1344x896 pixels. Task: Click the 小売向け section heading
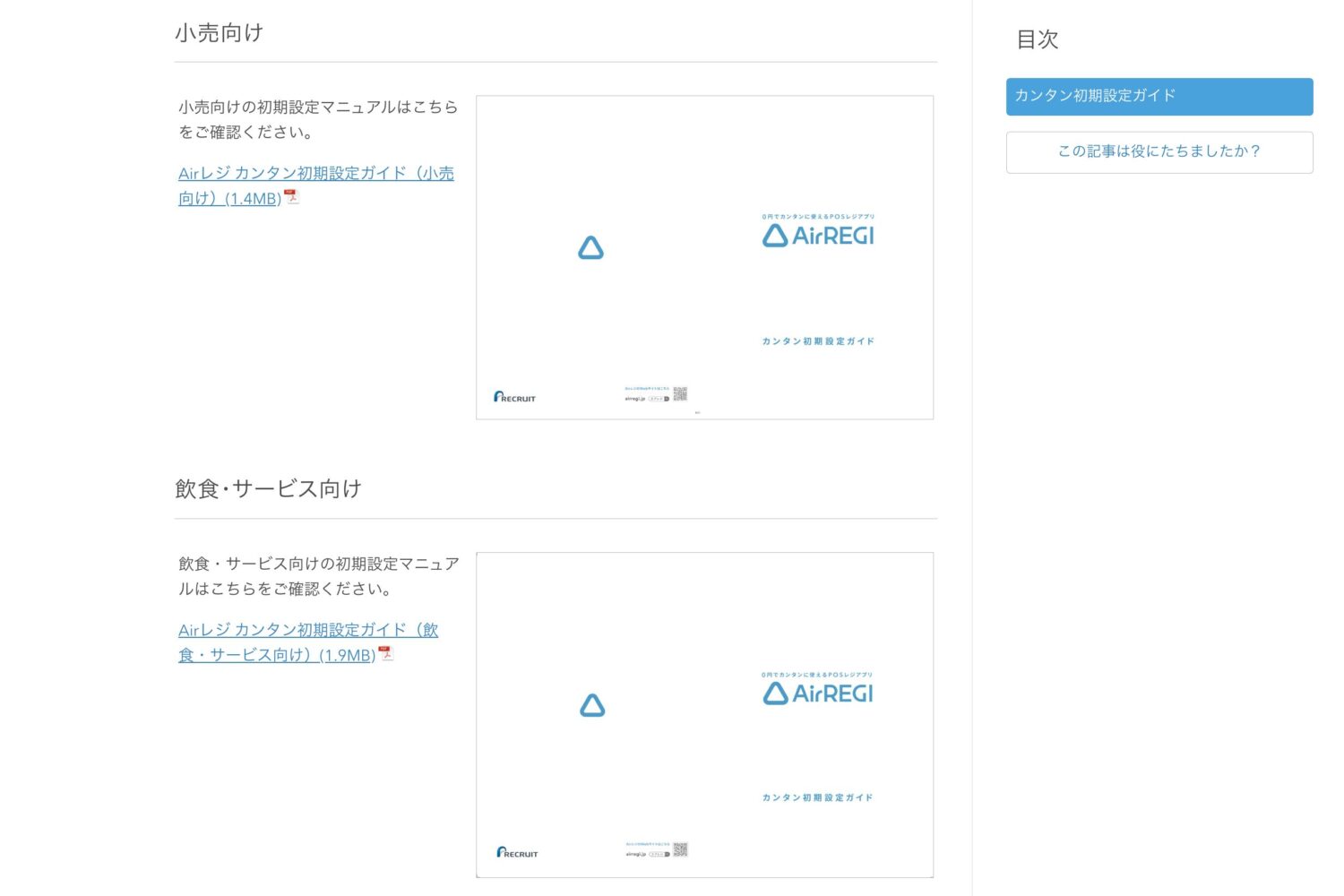click(x=220, y=33)
